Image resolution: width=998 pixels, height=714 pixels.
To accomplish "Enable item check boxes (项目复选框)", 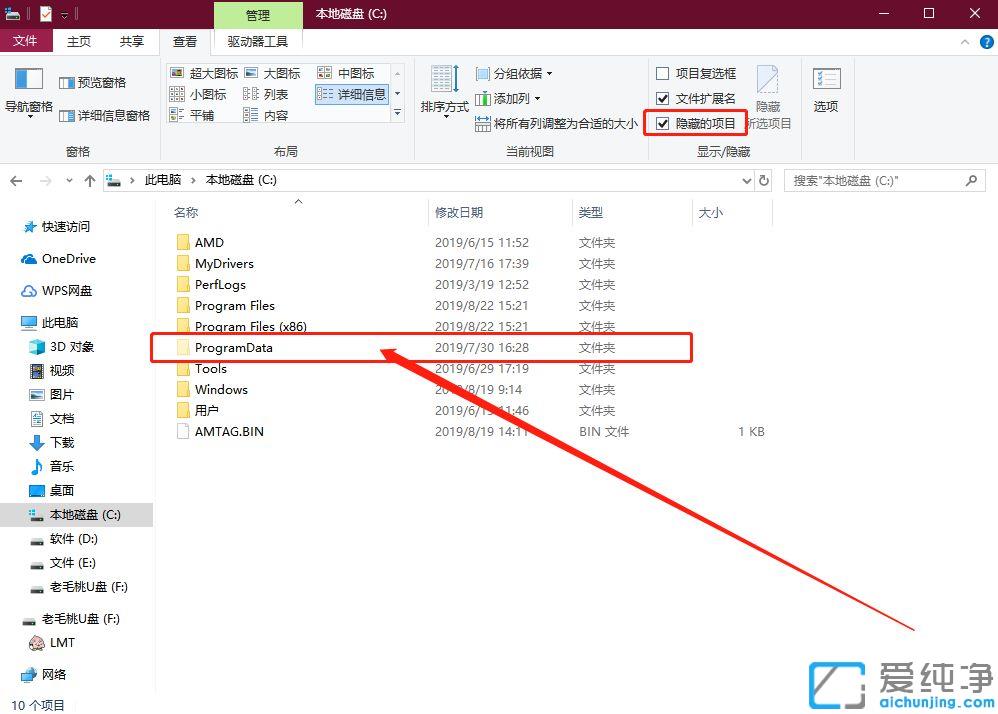I will [663, 72].
